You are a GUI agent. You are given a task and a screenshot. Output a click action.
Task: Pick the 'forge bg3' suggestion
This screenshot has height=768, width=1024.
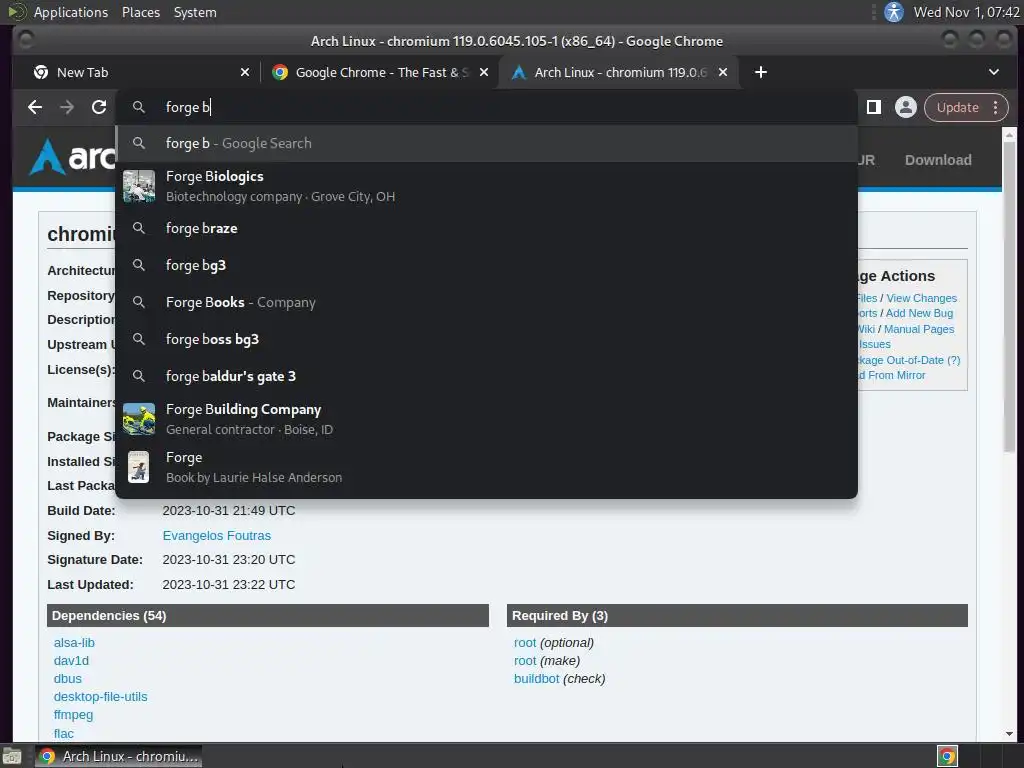486,265
